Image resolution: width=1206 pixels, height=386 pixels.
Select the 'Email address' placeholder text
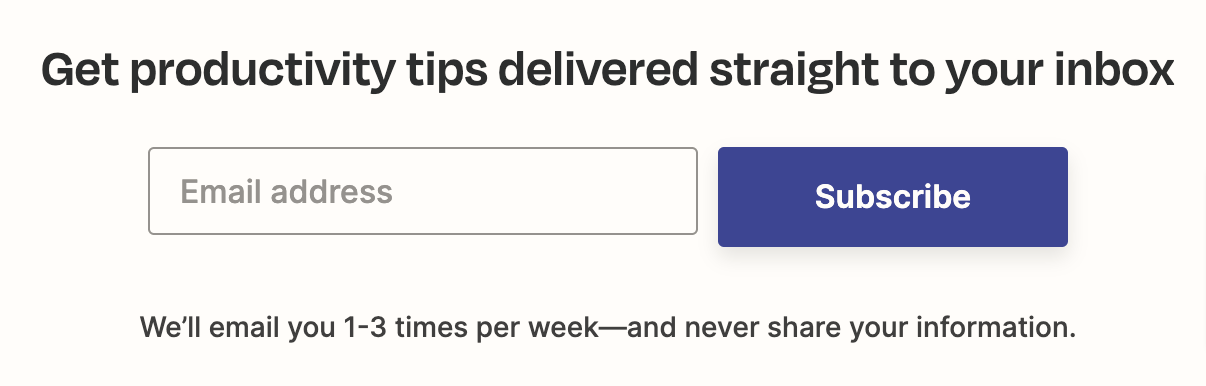pyautogui.click(x=286, y=191)
